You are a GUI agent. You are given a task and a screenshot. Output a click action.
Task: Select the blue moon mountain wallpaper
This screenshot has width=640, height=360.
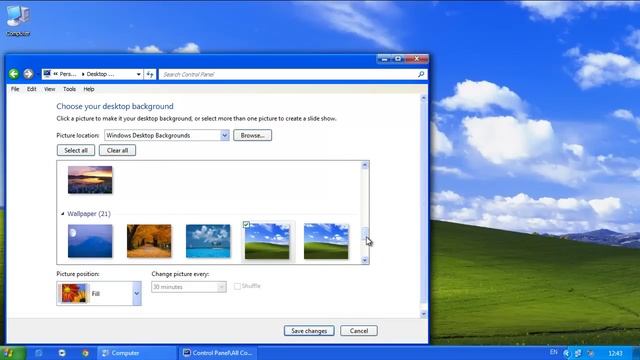coord(90,241)
